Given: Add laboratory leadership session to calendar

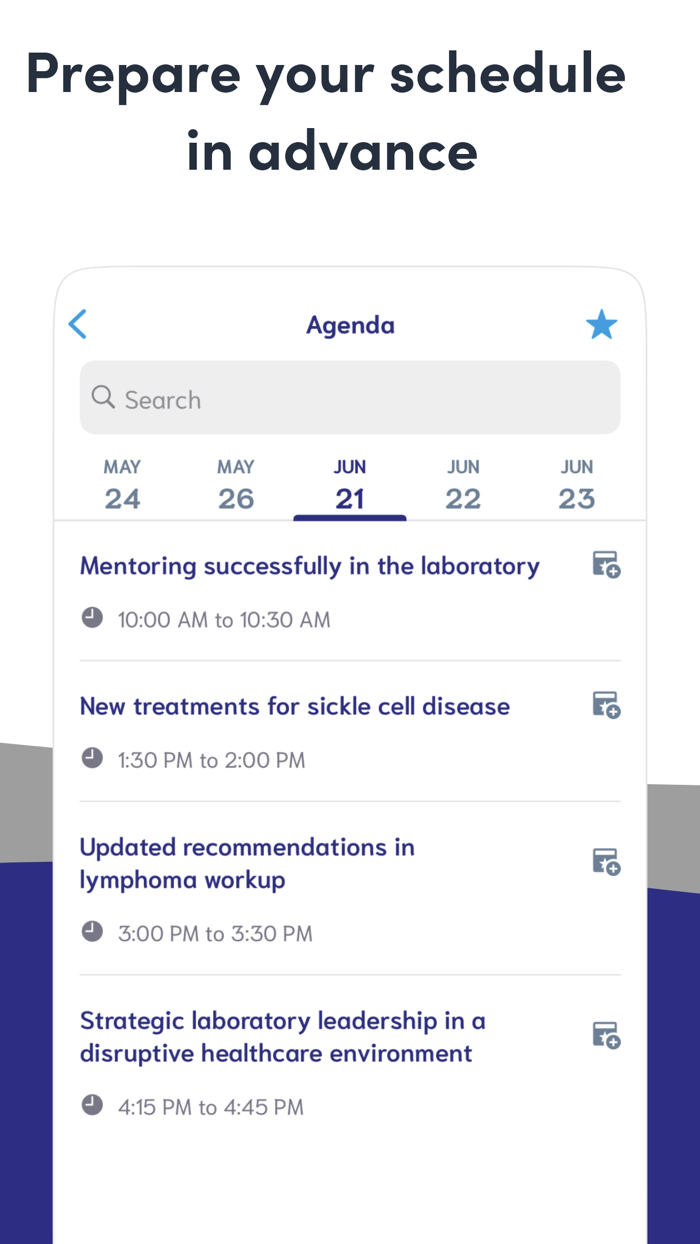Looking at the screenshot, I should coord(606,1035).
